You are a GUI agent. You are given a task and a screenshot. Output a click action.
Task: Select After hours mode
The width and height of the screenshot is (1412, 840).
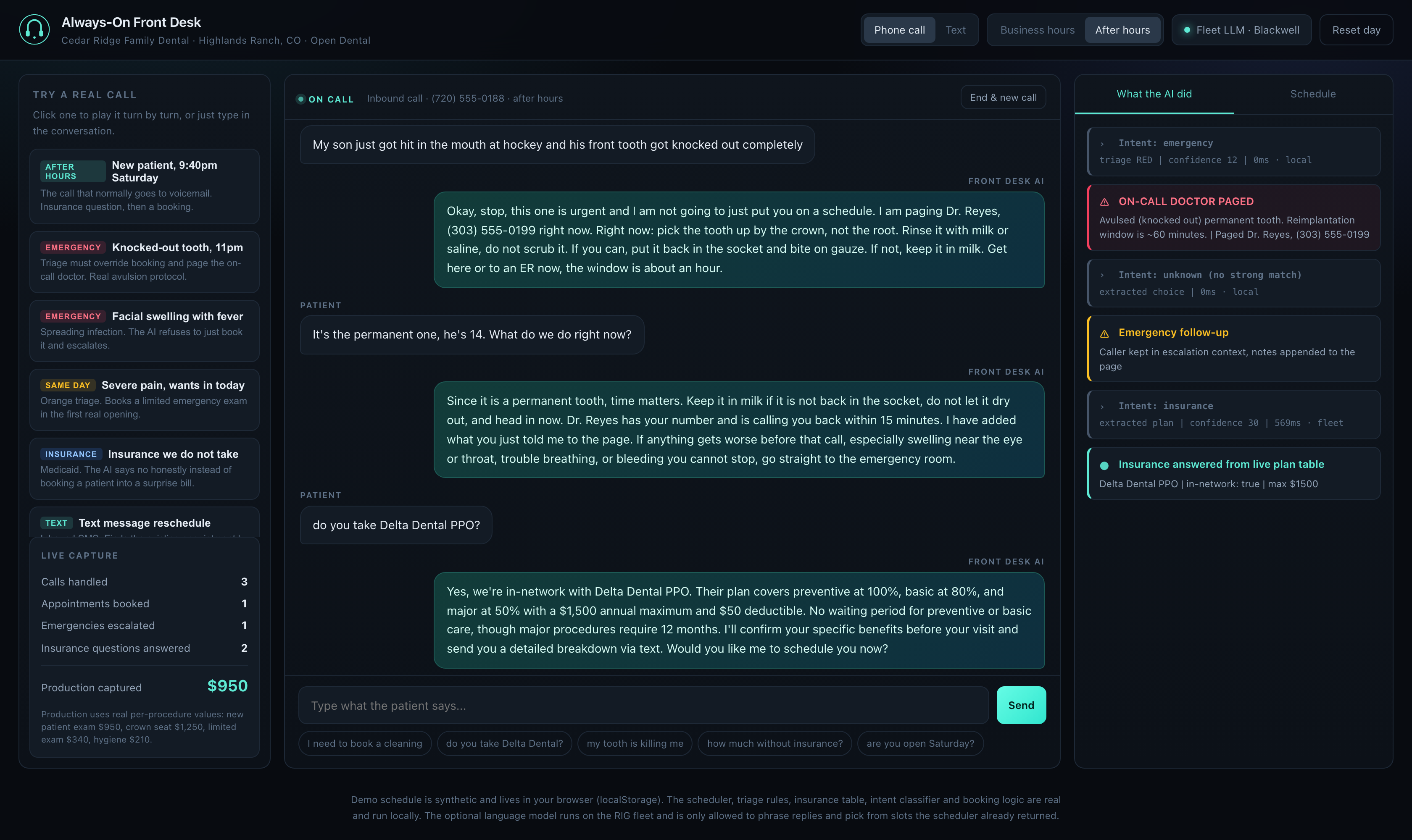pos(1122,30)
